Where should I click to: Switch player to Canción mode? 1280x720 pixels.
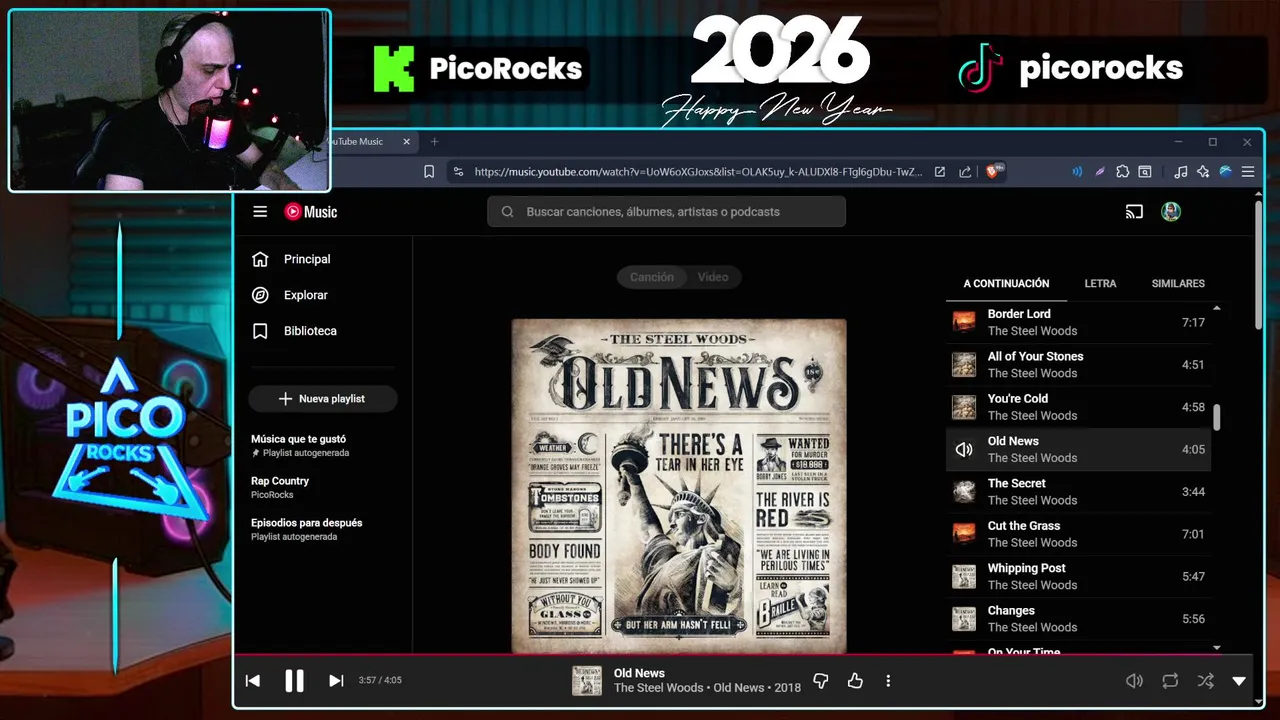click(651, 277)
